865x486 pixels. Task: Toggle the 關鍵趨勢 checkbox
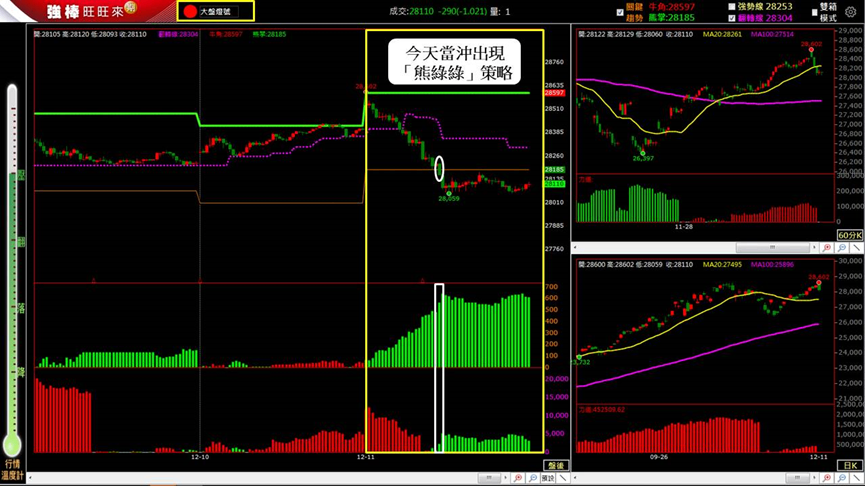[x=620, y=12]
